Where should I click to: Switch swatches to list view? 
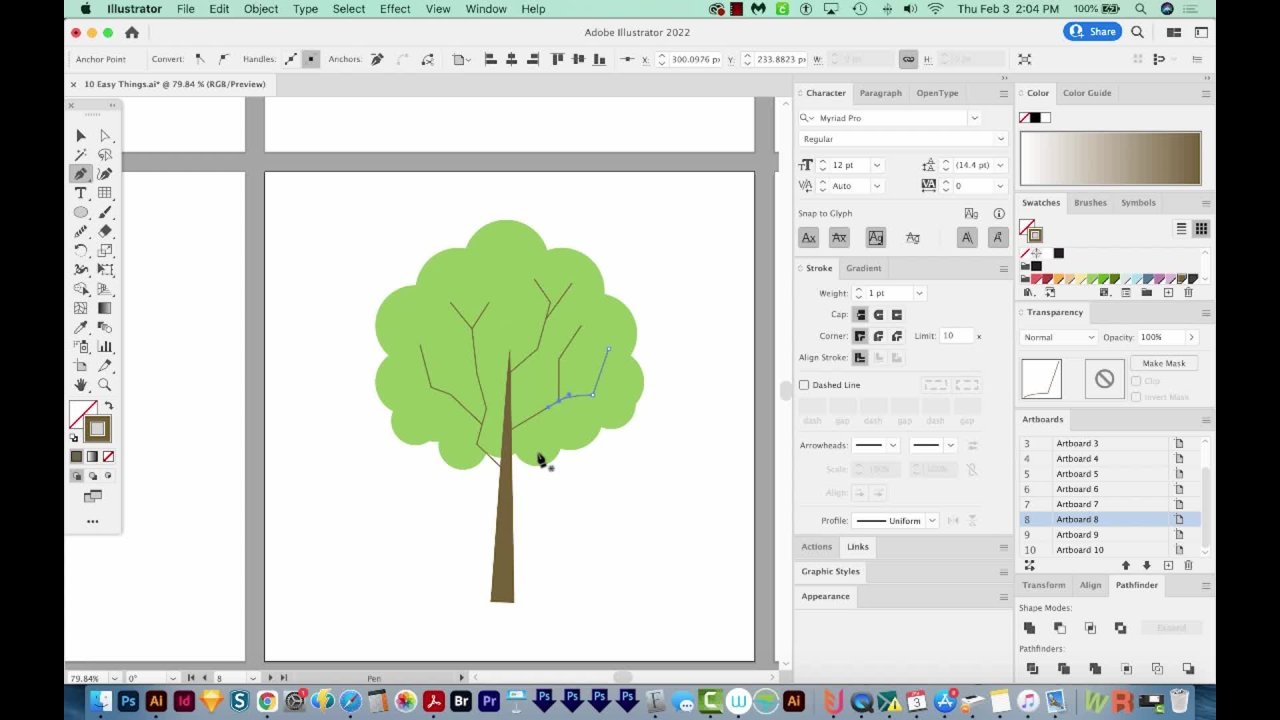click(1181, 229)
